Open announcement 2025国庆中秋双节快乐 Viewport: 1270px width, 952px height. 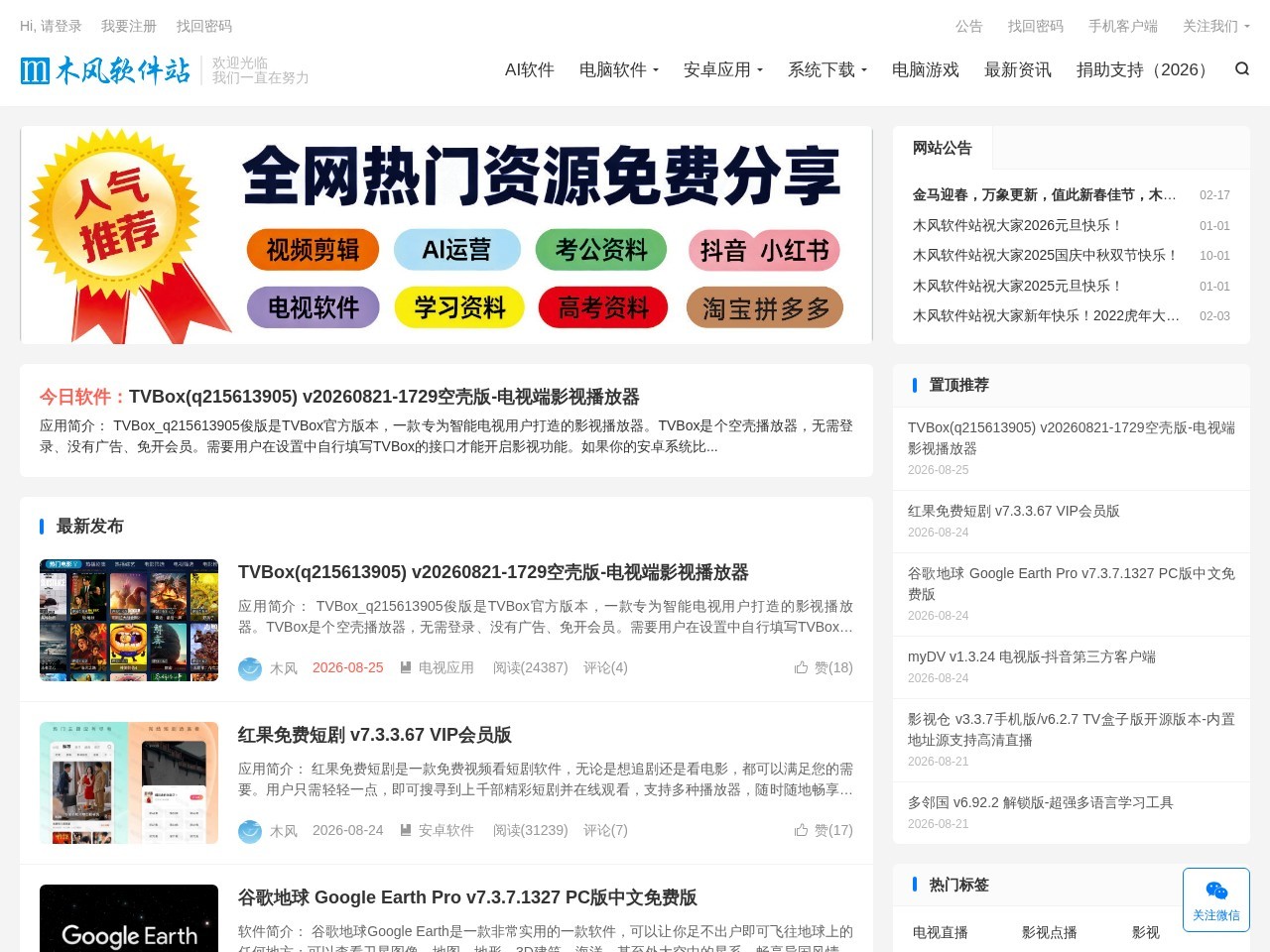tap(1046, 255)
